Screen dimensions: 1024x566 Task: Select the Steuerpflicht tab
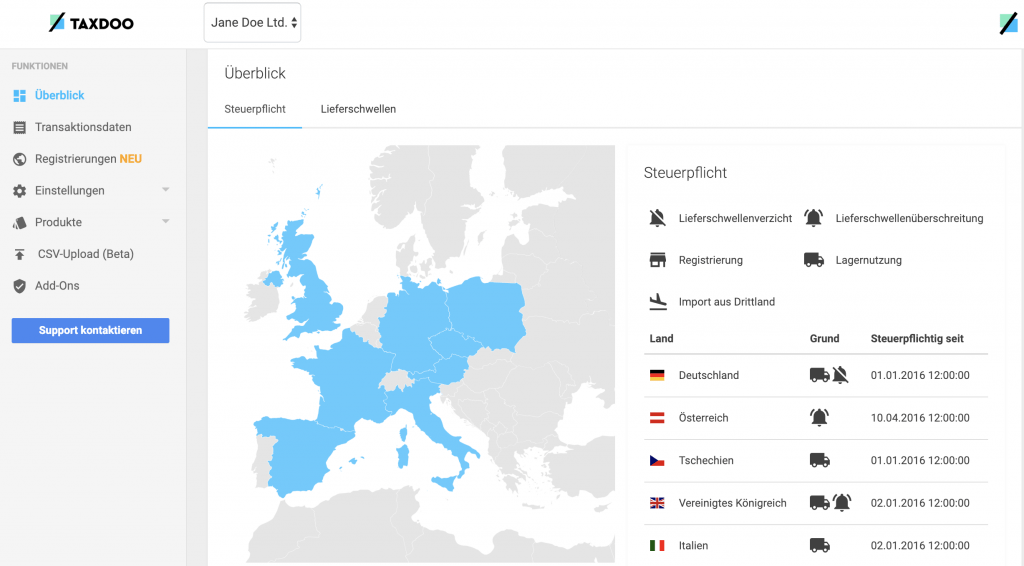255,109
